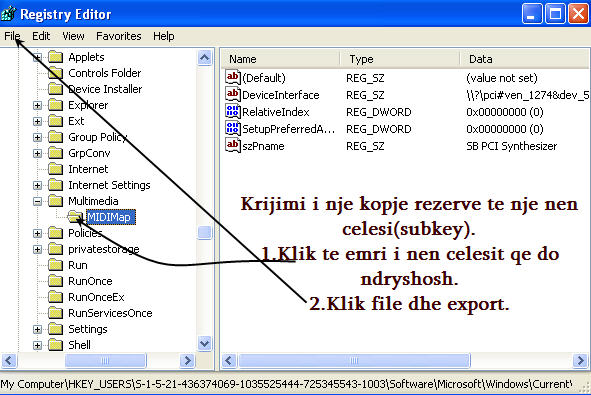
Task: Expand the Ext key
Action: [x=37, y=121]
